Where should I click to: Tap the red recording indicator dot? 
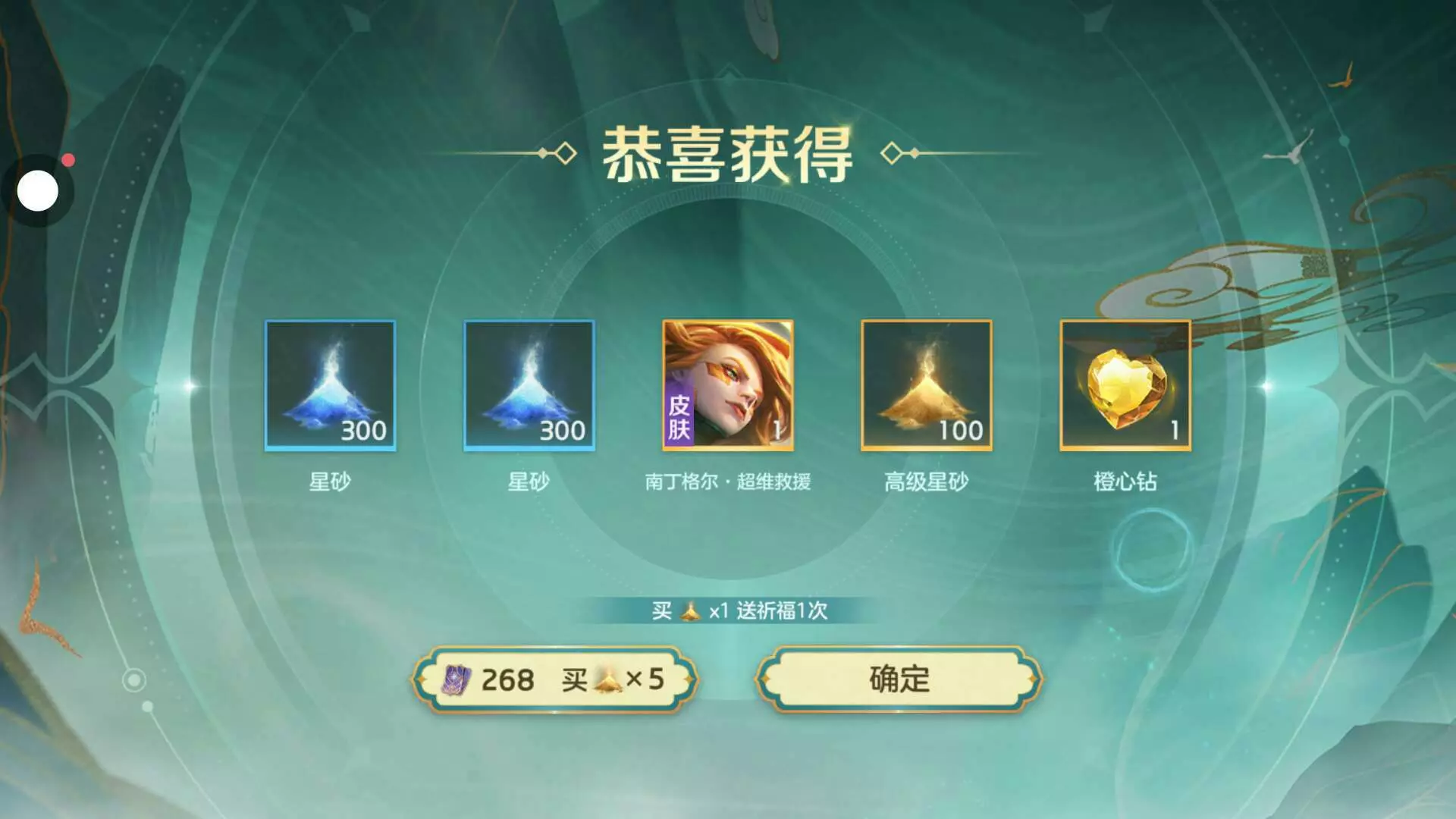pos(68,160)
